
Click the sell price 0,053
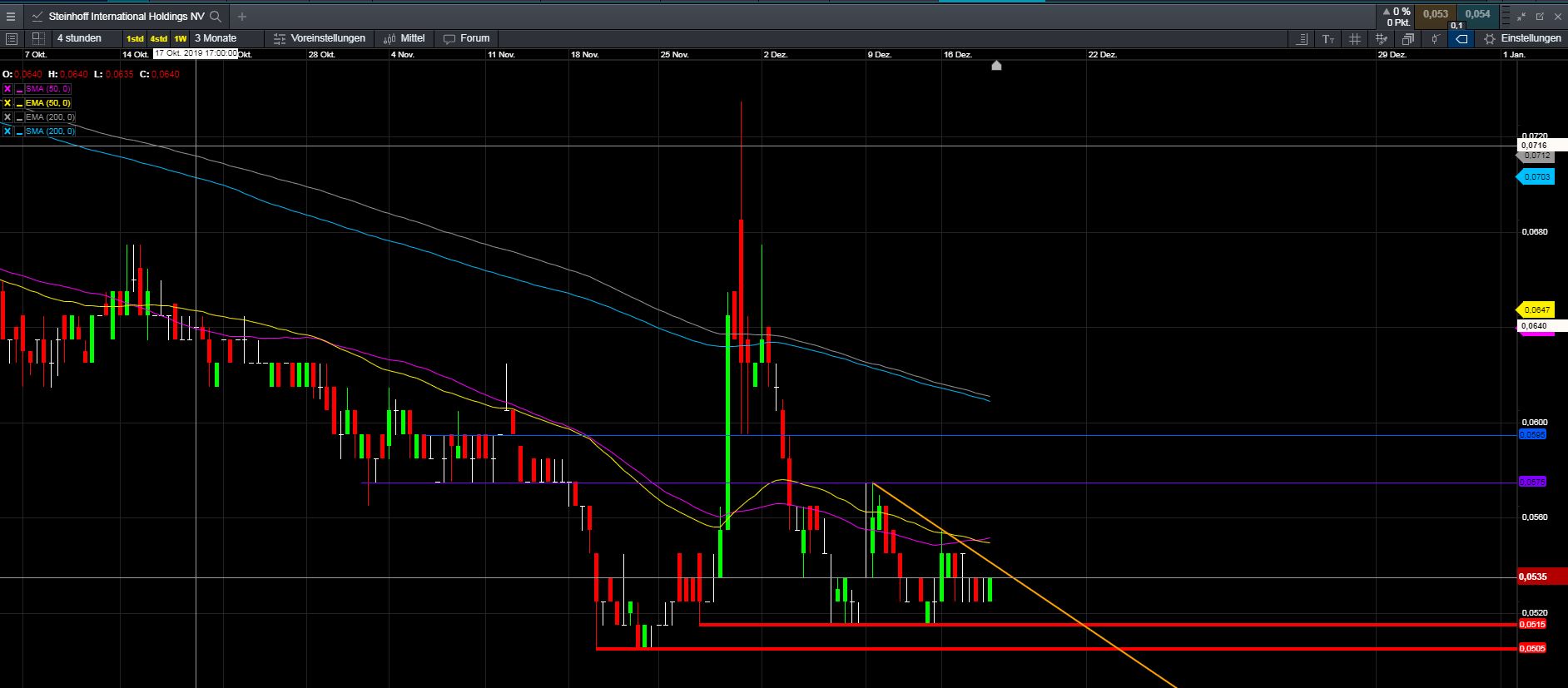pyautogui.click(x=1436, y=14)
